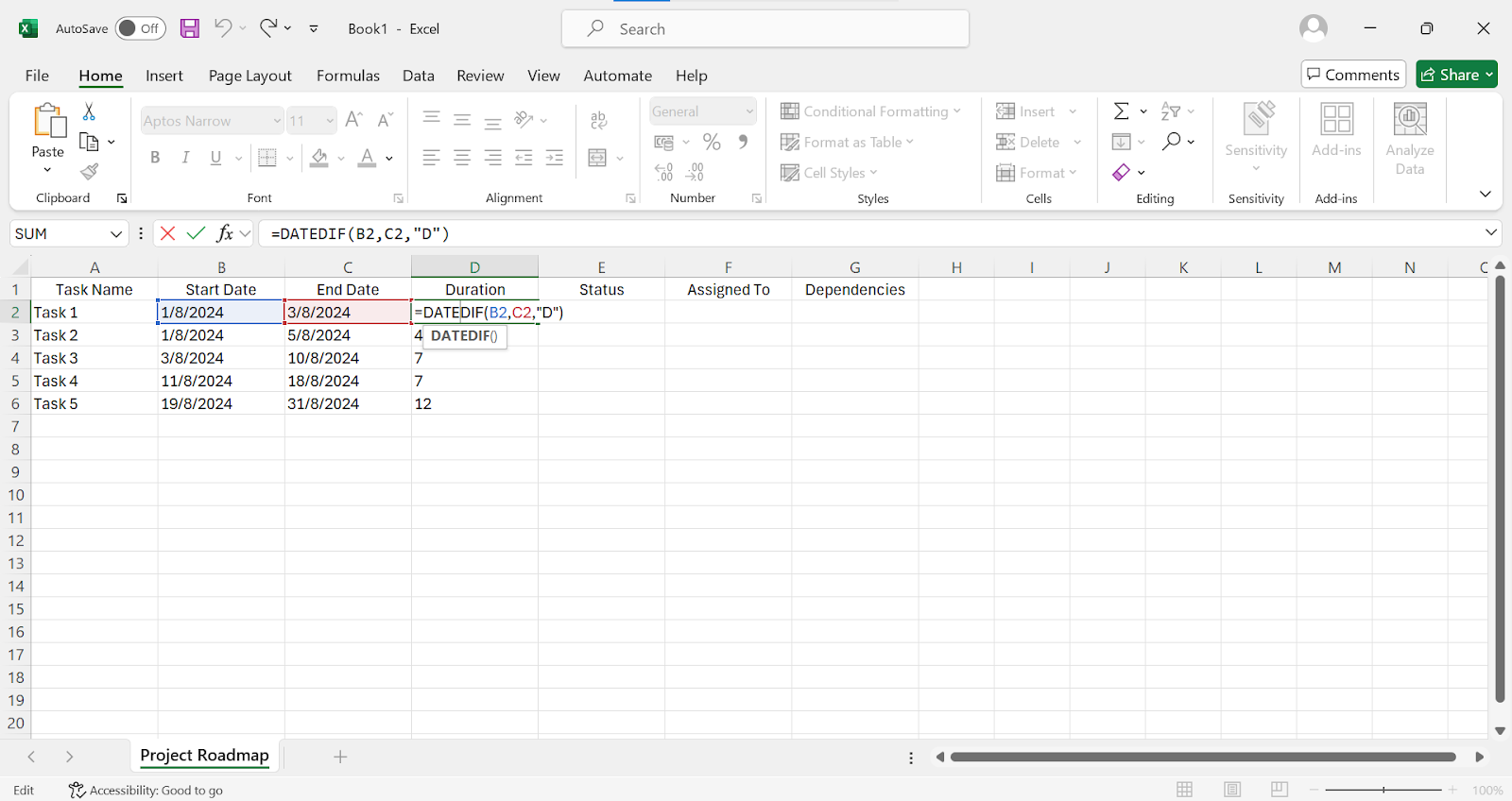Switch to the Insert tab

coord(164,76)
